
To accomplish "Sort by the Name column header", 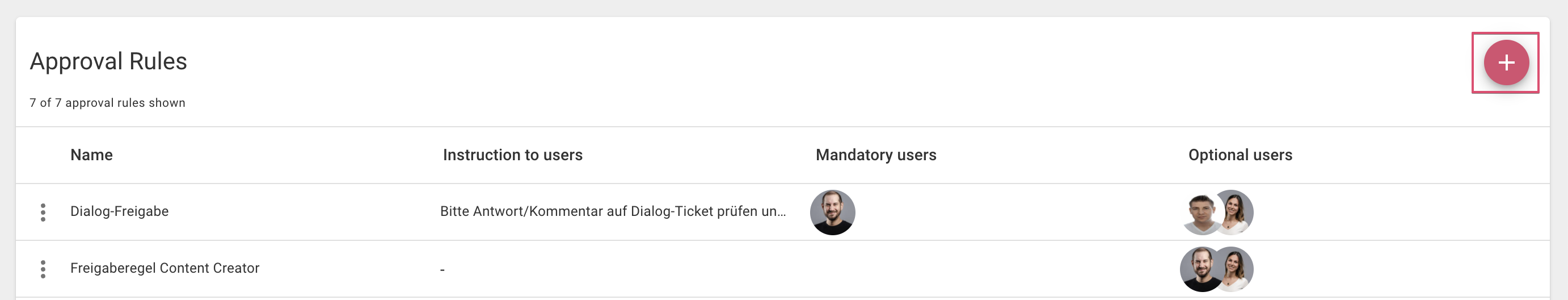I will click(x=91, y=155).
